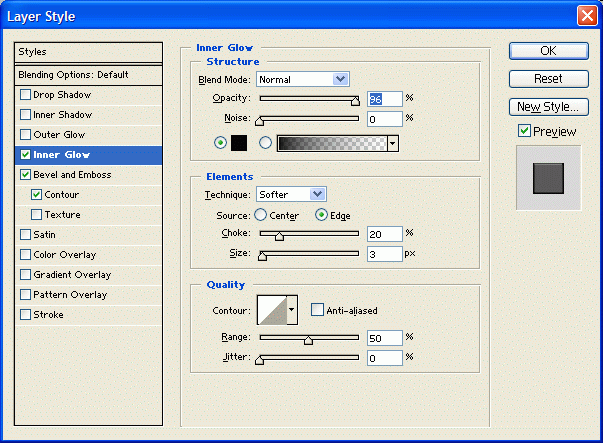Click the layer style preview thumbnail
Viewport: 603px width, 443px height.
click(548, 178)
